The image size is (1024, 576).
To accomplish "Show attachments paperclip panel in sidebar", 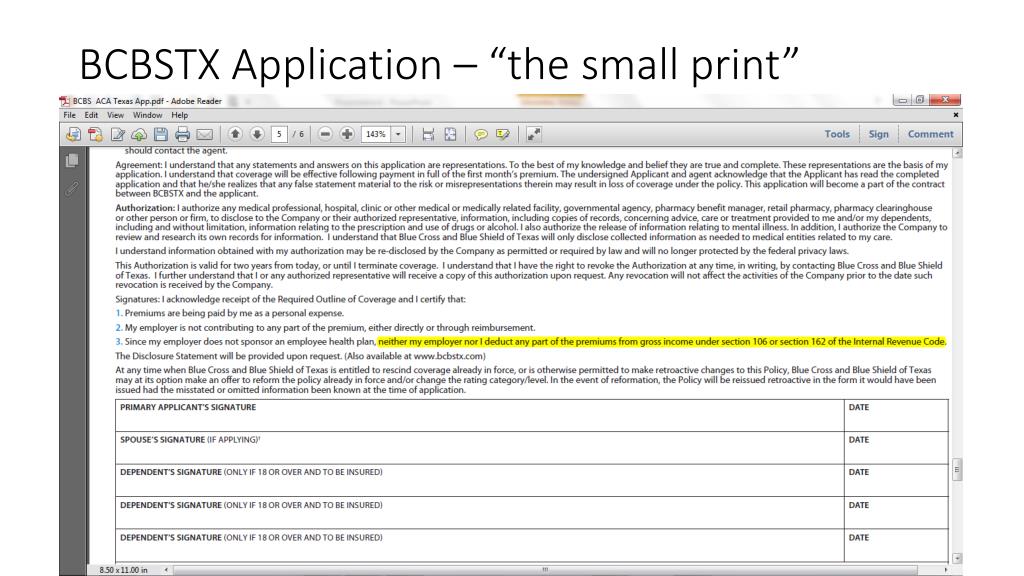I will pyautogui.click(x=72, y=189).
